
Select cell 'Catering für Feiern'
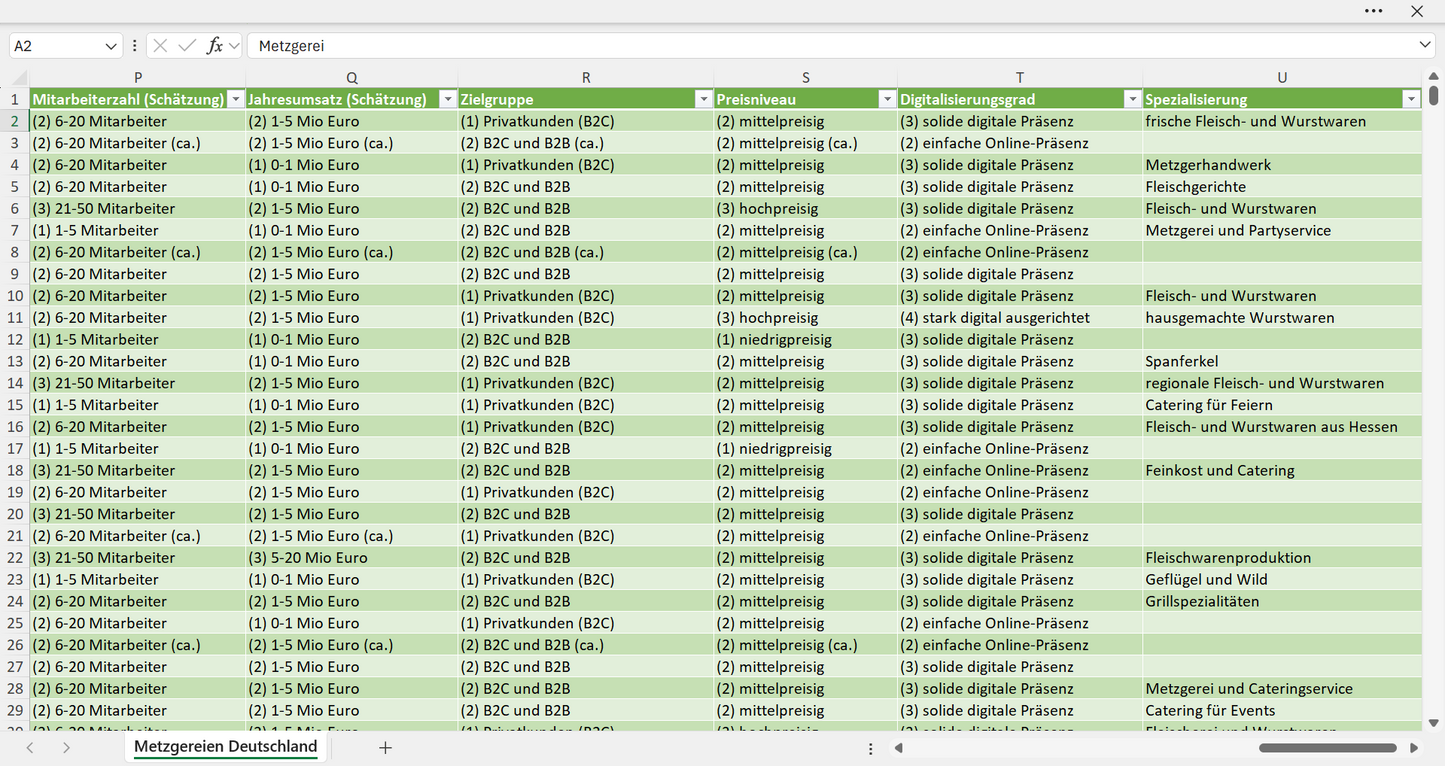1282,405
